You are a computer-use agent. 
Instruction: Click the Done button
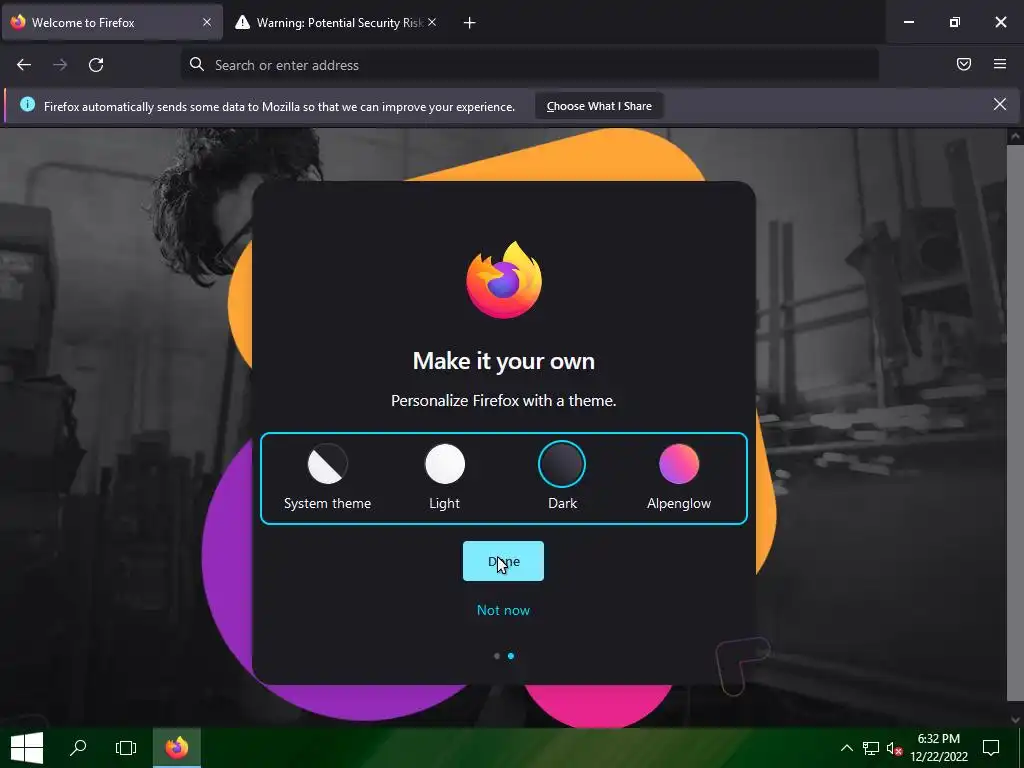tap(503, 561)
